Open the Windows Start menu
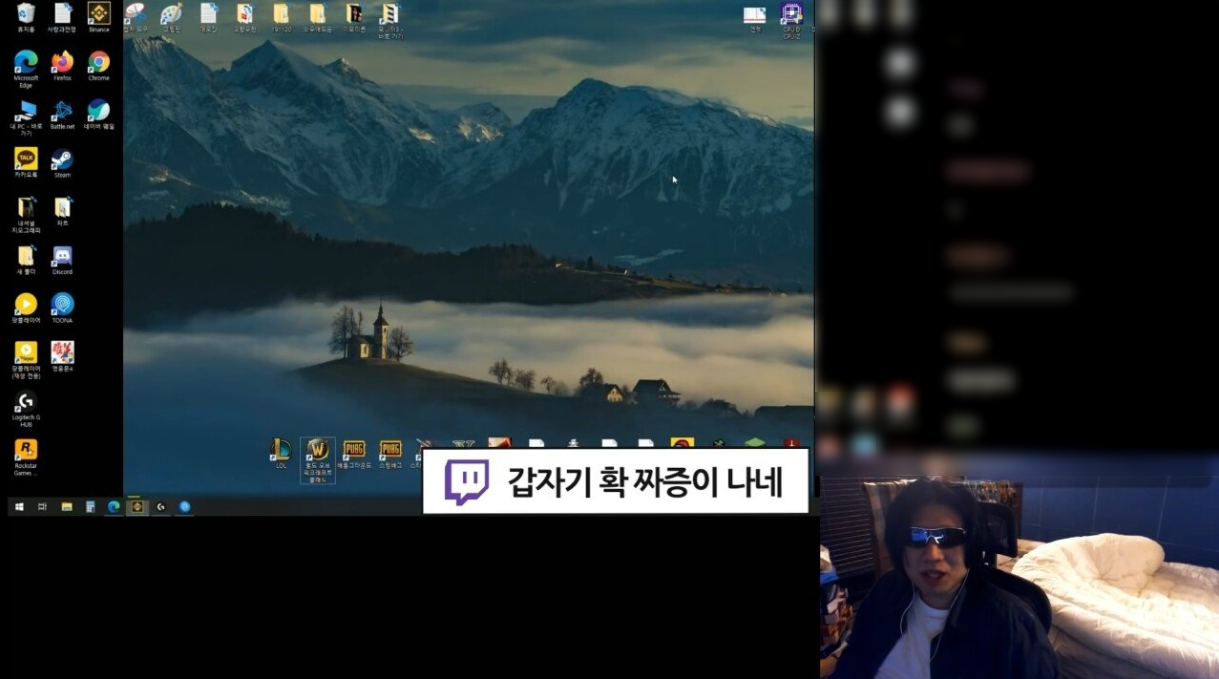The width and height of the screenshot is (1219, 679). coord(18,507)
